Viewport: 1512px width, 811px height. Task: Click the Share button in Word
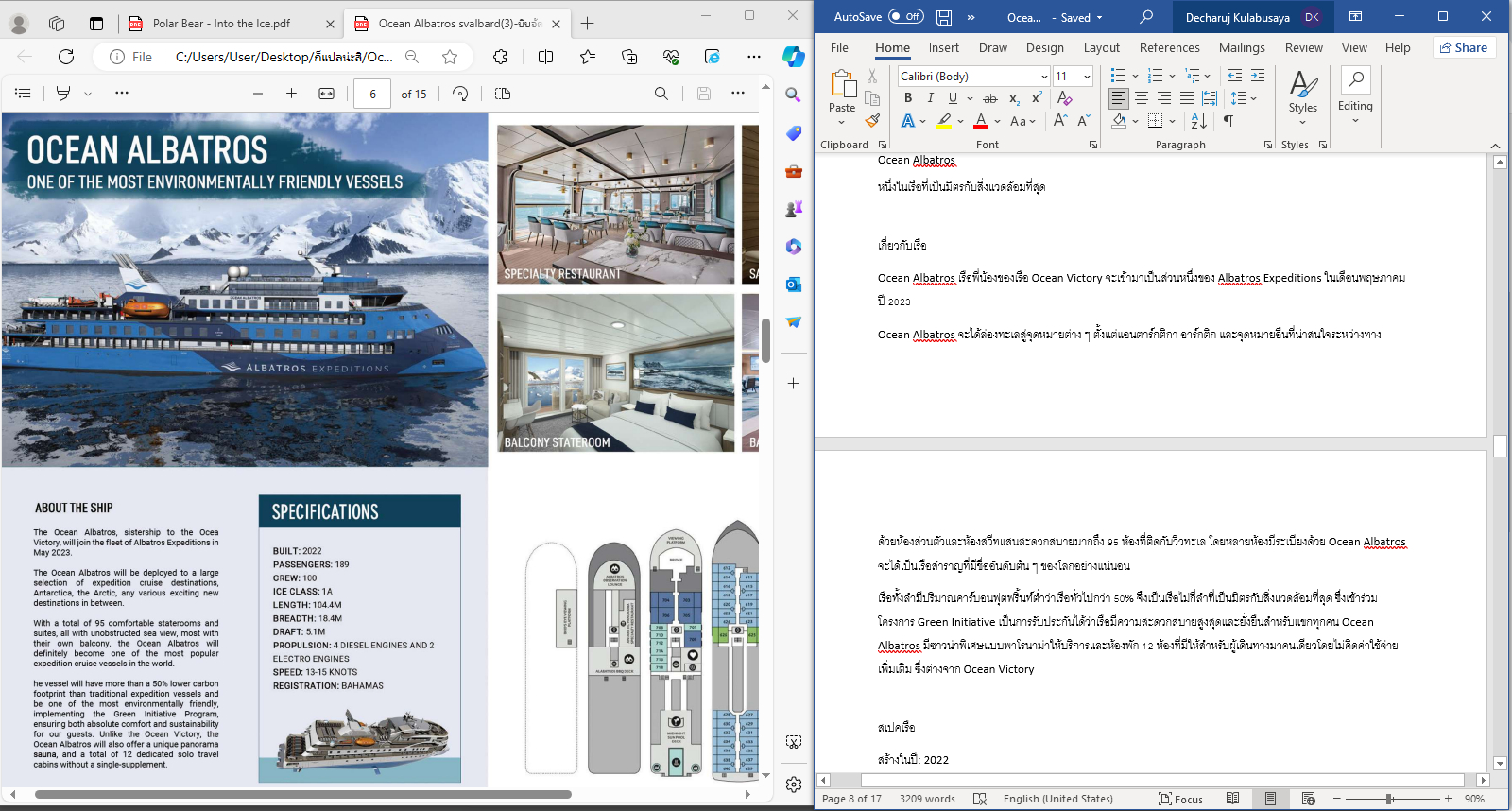click(1464, 48)
